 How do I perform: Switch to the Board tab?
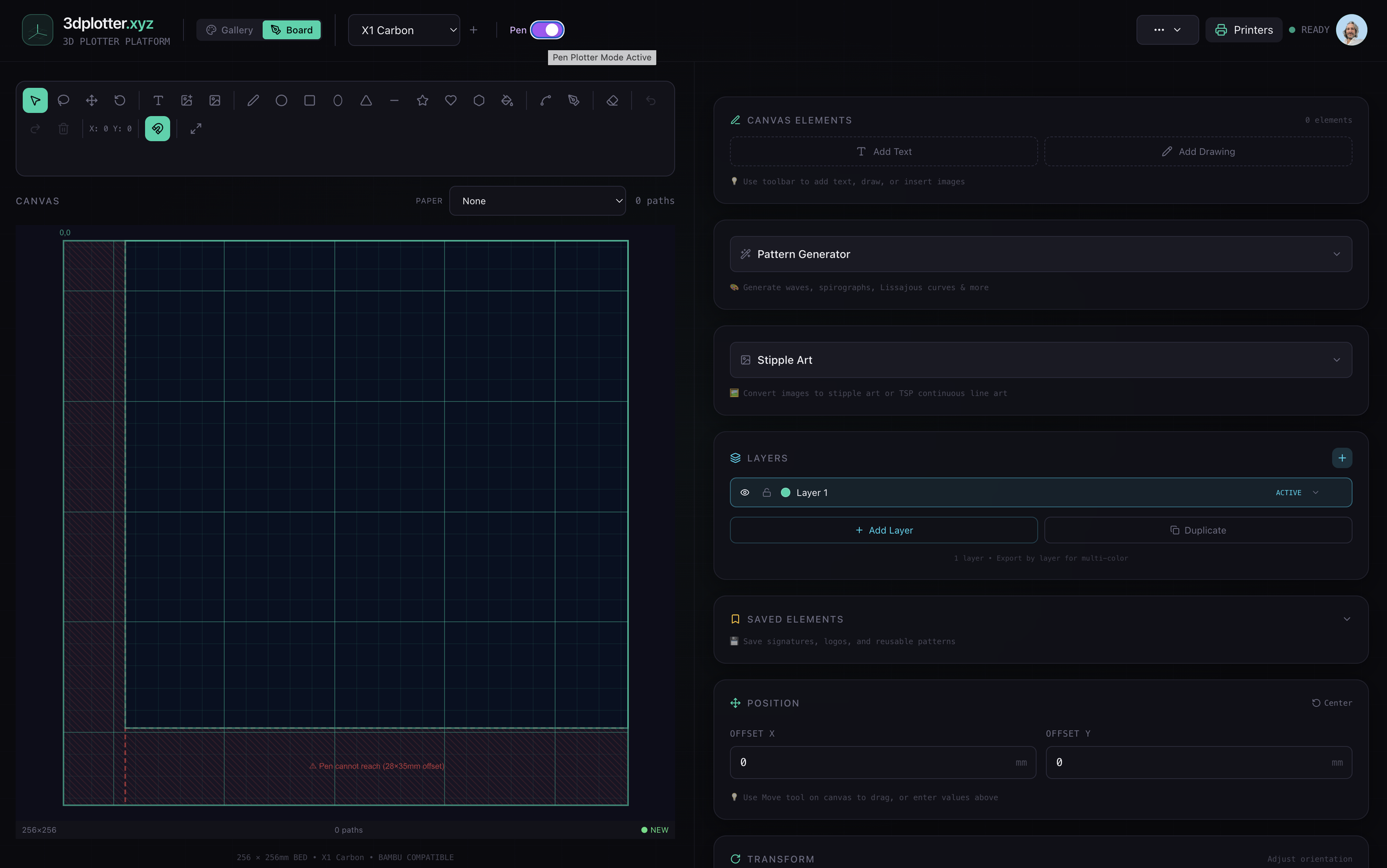point(292,30)
